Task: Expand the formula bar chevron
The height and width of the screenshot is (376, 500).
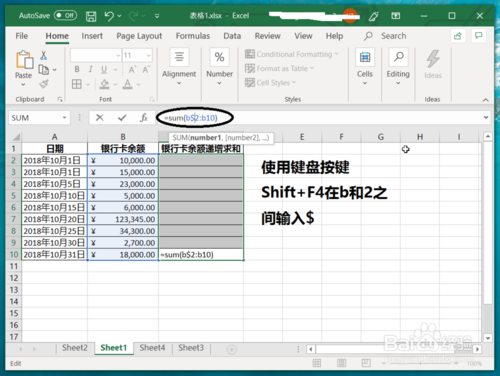Action: (486, 117)
